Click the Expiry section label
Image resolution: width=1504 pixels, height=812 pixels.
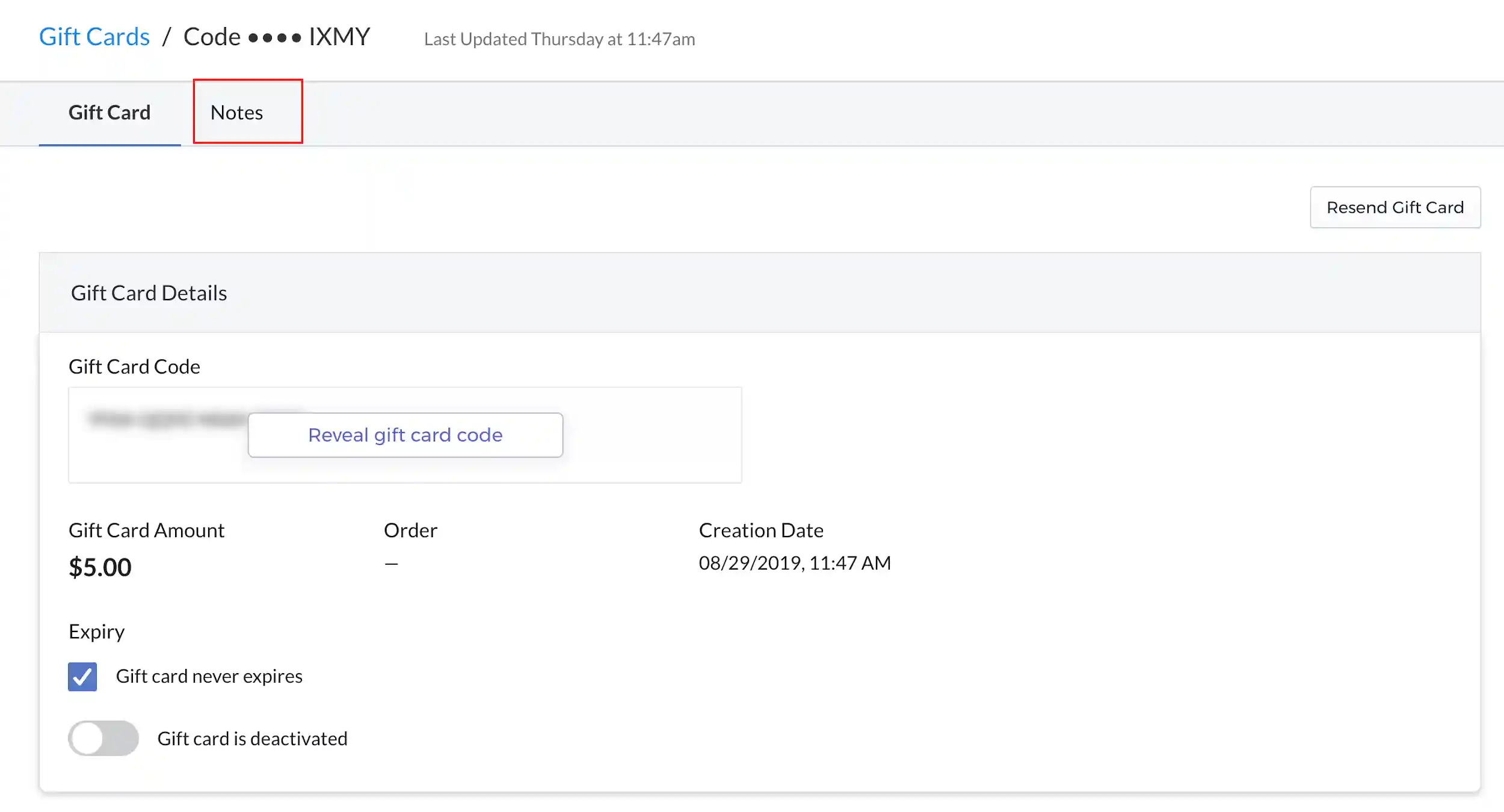click(97, 632)
